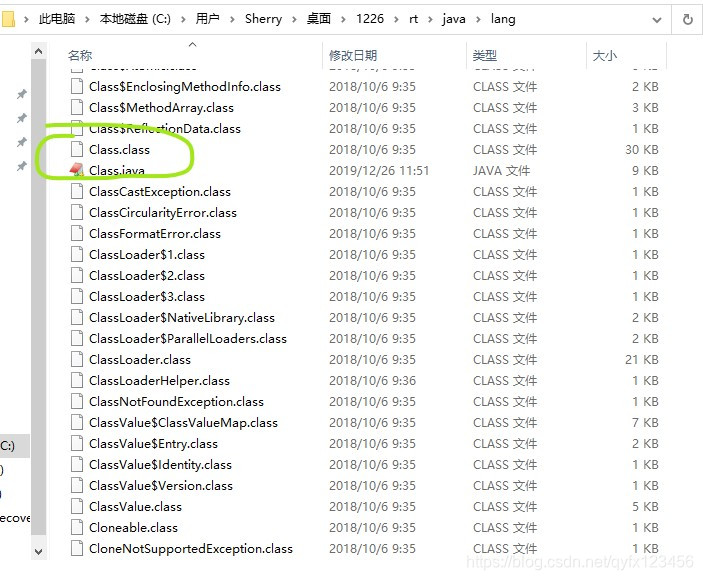The image size is (703, 580).
Task: Click the folder icon in the address bar
Action: coord(8,19)
